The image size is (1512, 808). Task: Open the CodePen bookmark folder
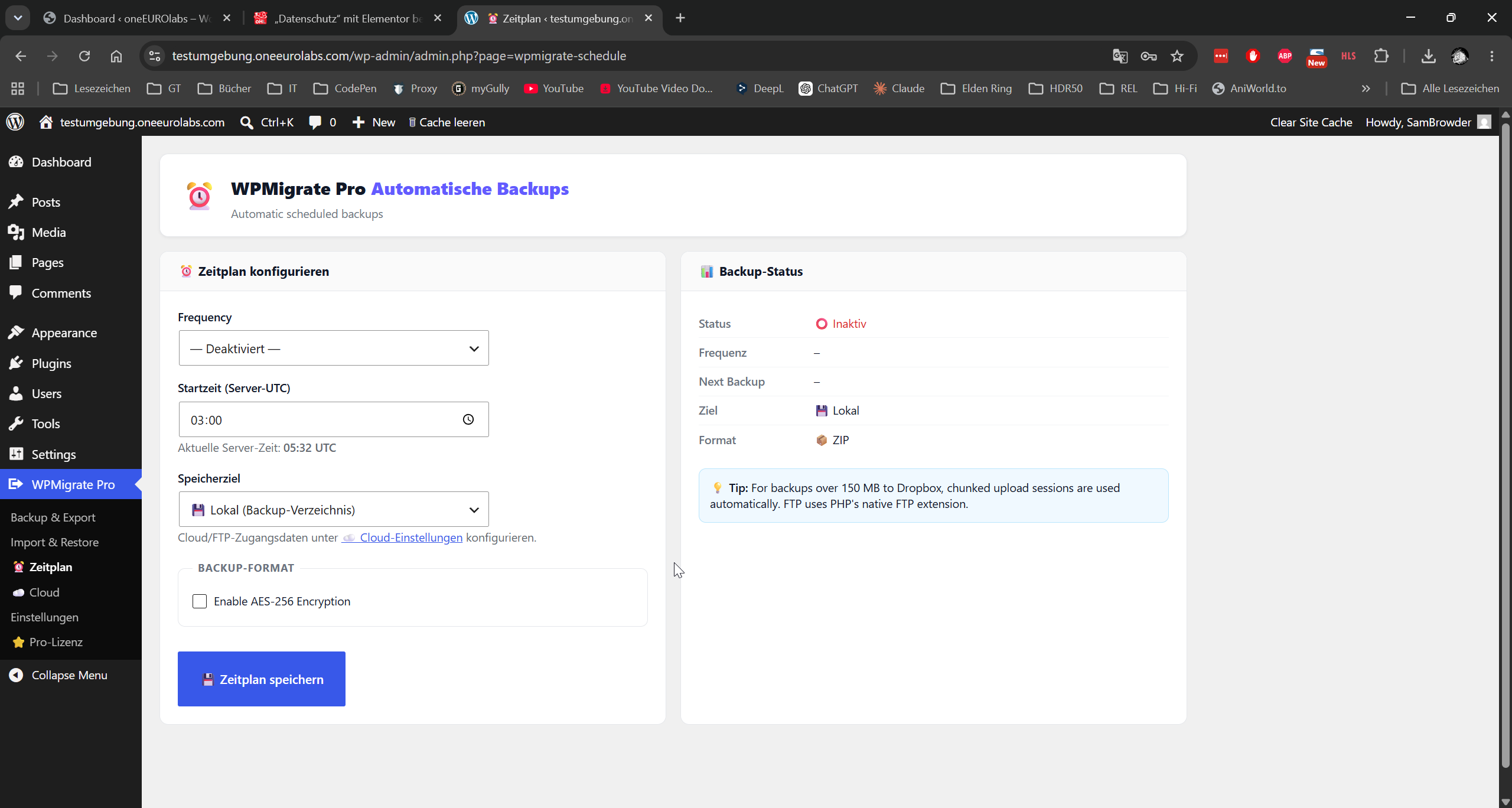click(345, 89)
